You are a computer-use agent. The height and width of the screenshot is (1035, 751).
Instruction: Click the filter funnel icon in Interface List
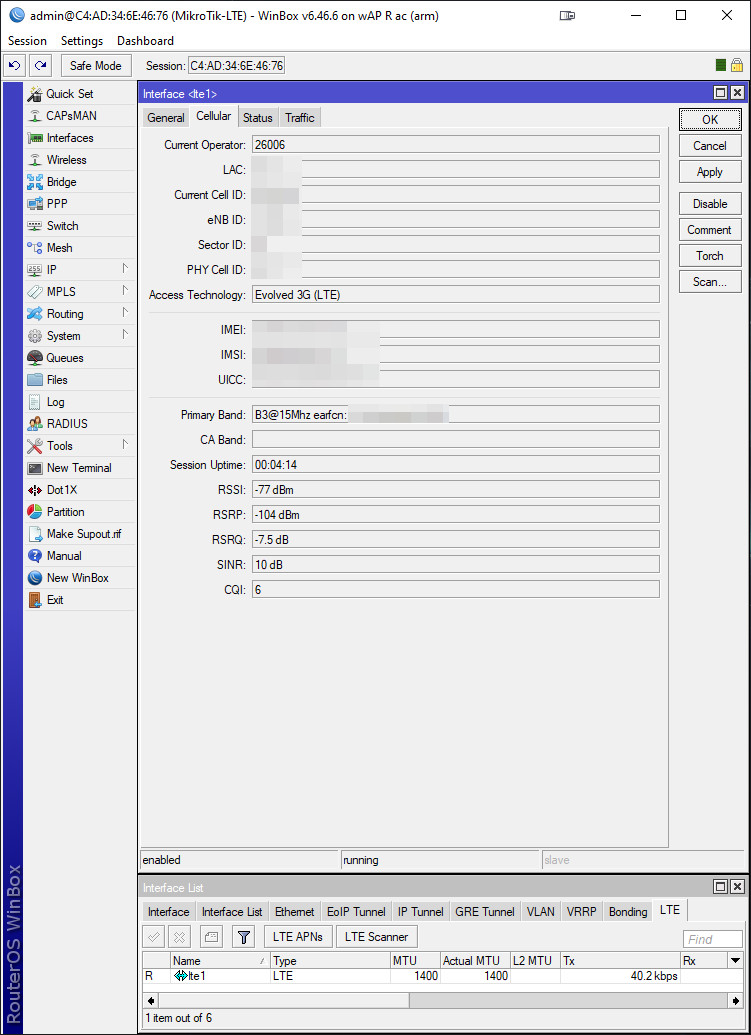click(244, 937)
